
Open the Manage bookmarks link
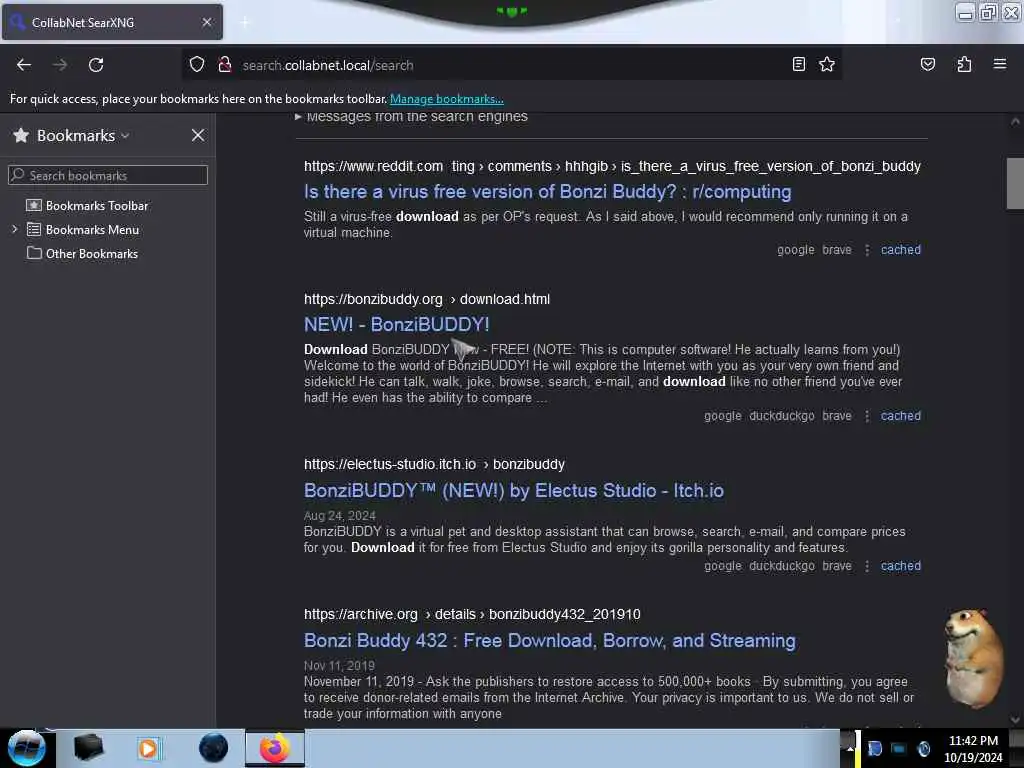click(x=447, y=99)
